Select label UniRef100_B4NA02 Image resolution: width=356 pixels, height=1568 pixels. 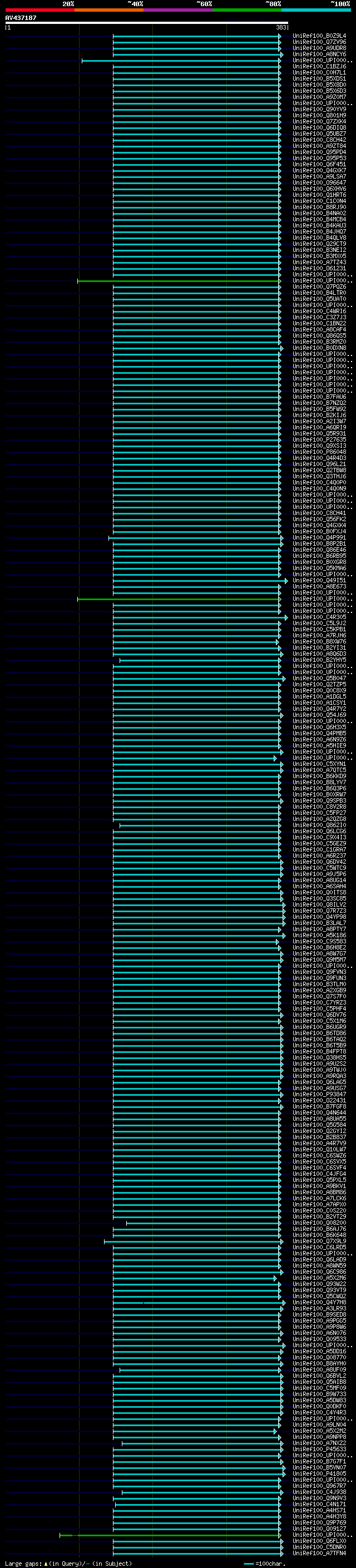point(319,213)
